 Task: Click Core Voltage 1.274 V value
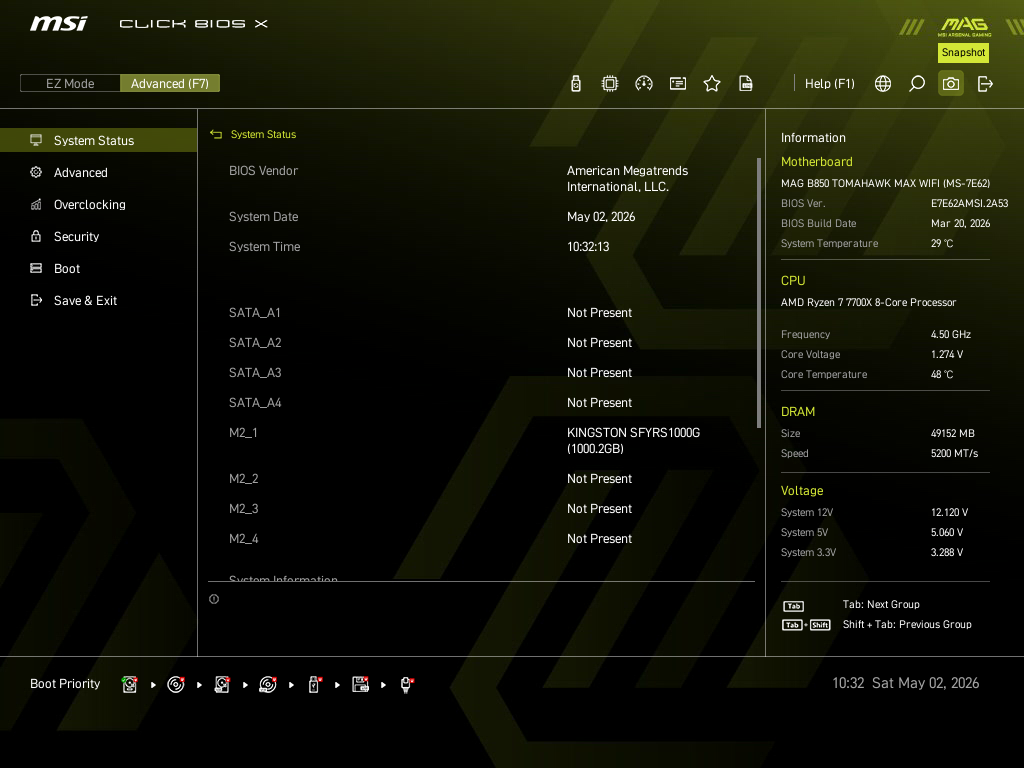(x=946, y=355)
